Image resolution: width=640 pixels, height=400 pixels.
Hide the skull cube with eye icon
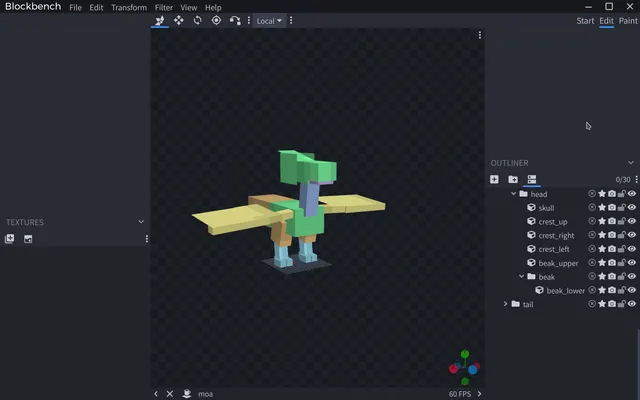click(x=632, y=207)
